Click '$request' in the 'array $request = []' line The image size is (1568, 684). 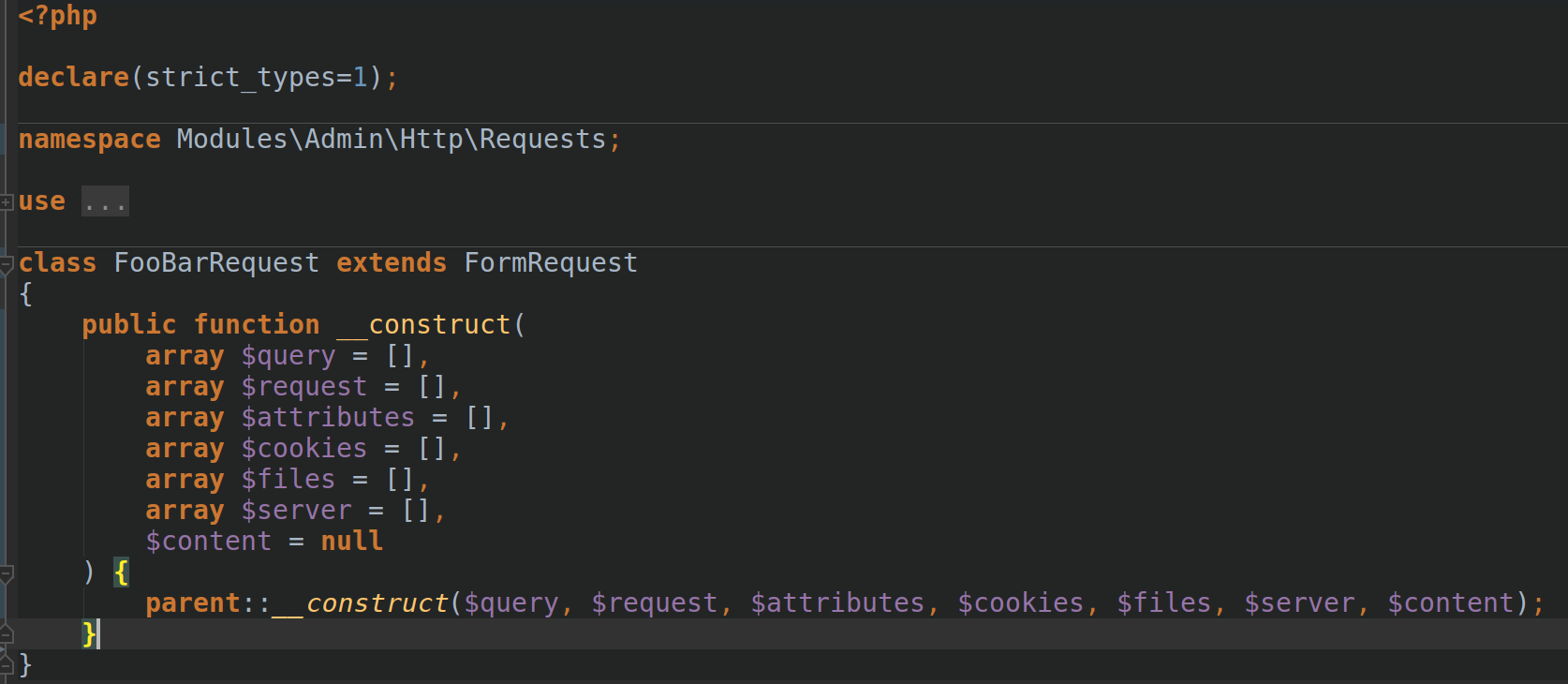point(304,387)
